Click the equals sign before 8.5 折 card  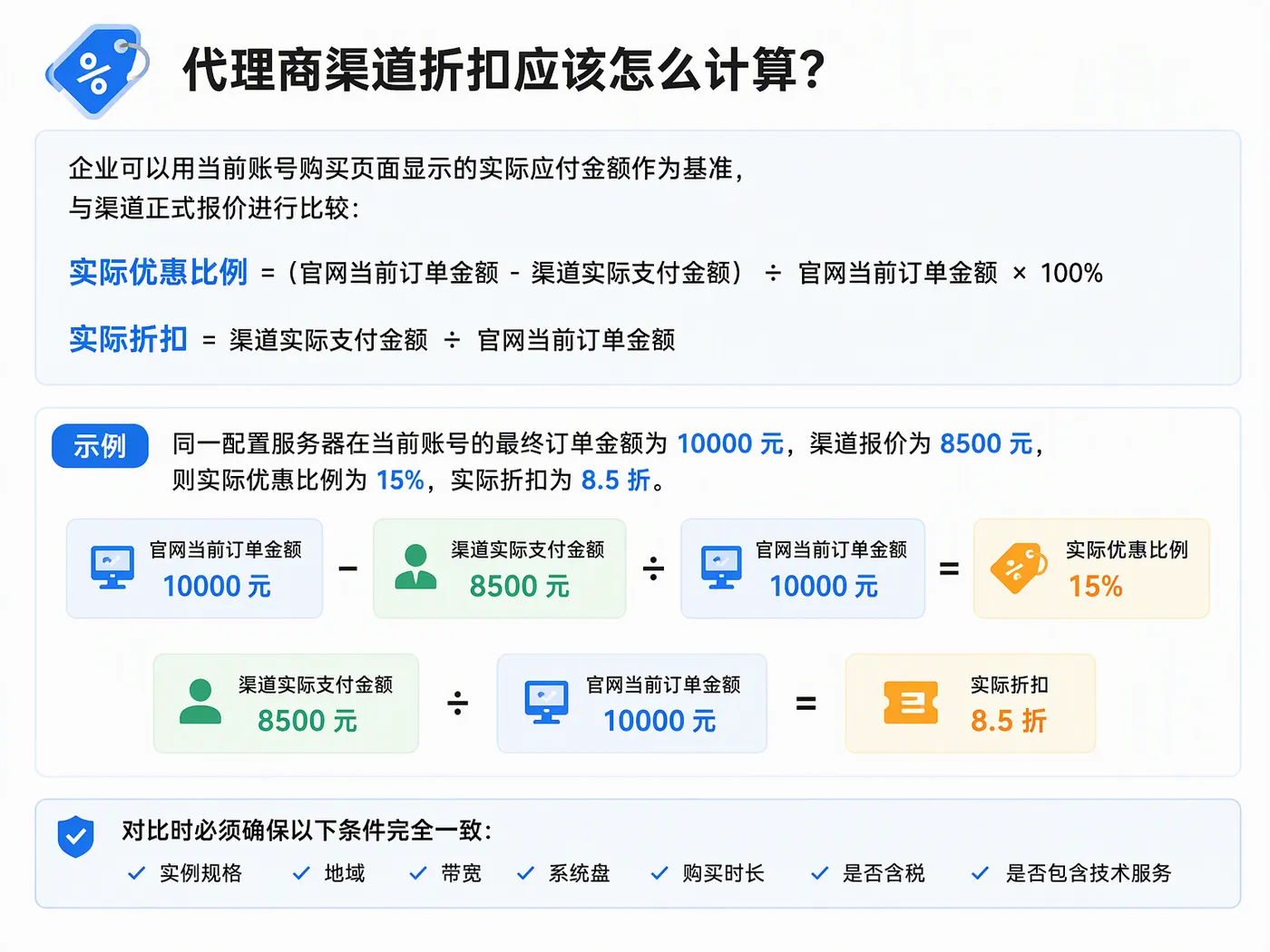[806, 704]
